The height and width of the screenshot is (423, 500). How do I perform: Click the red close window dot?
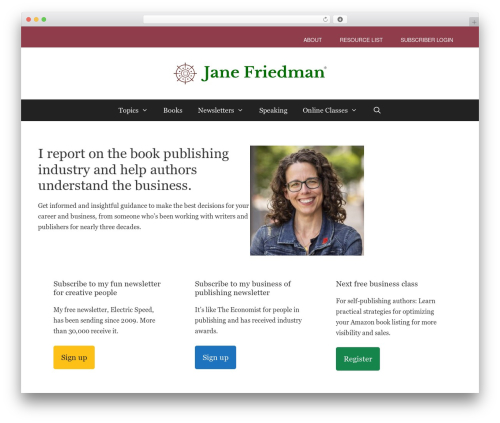click(x=29, y=19)
